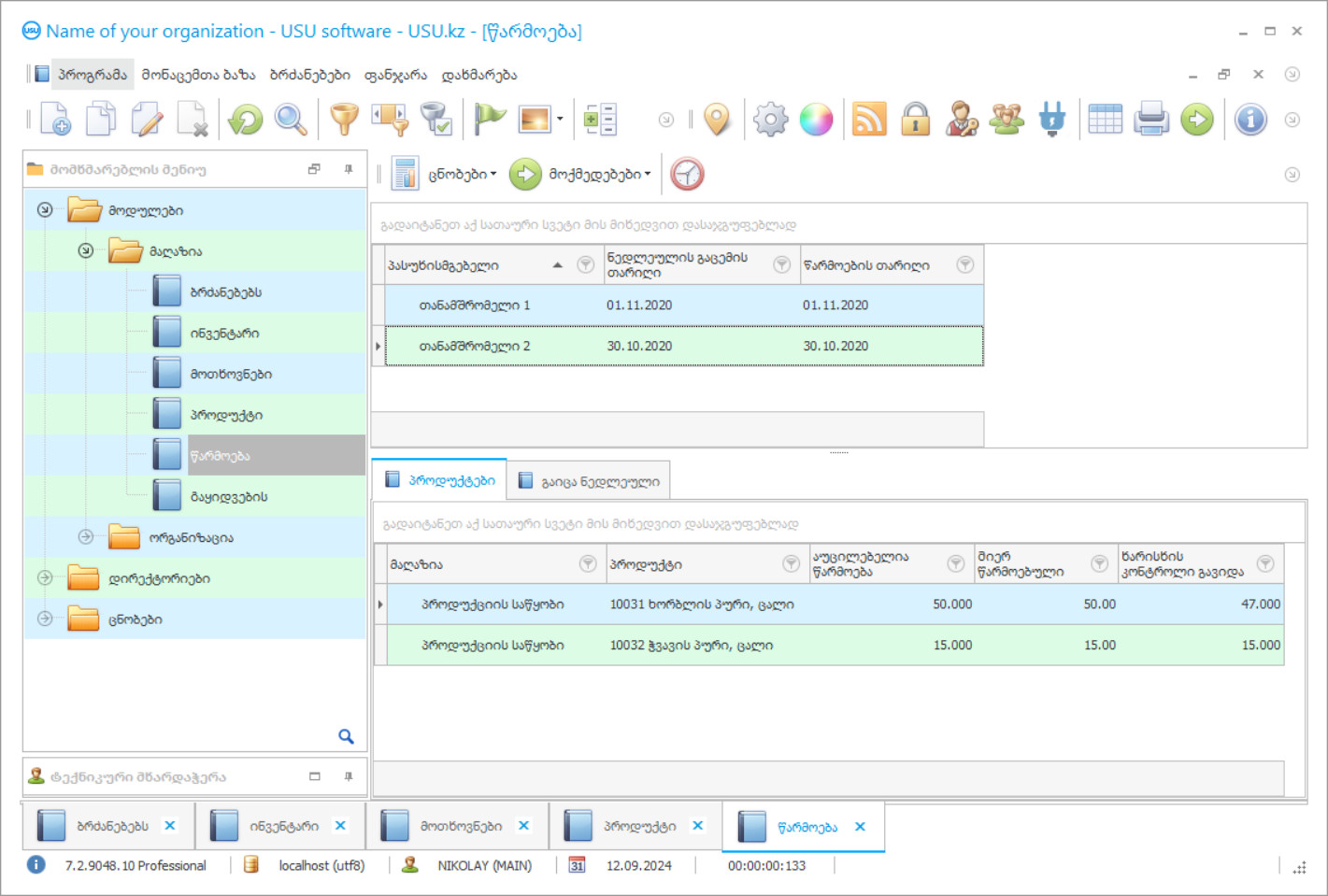
Task: Switch to the პროდუქტები tab
Action: (440, 480)
